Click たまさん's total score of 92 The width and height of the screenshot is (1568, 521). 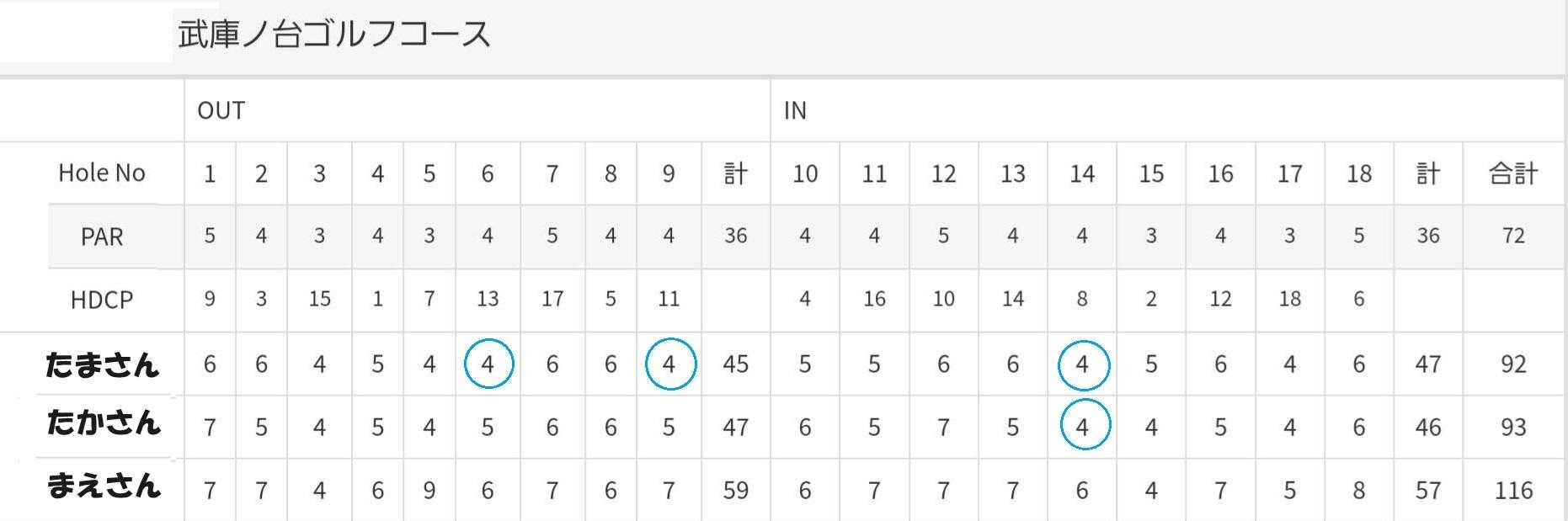coord(1513,364)
